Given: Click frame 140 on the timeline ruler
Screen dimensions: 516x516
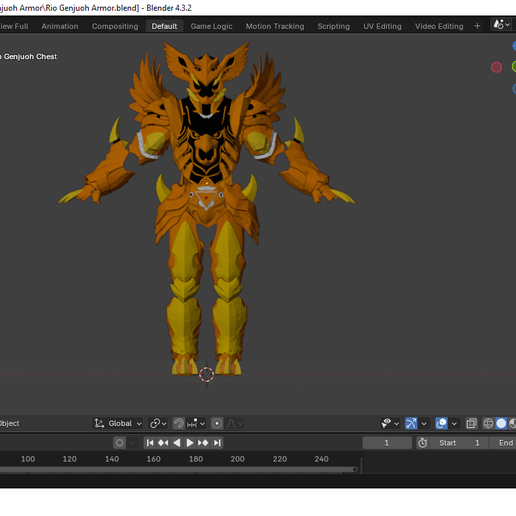Looking at the screenshot, I should [112, 459].
